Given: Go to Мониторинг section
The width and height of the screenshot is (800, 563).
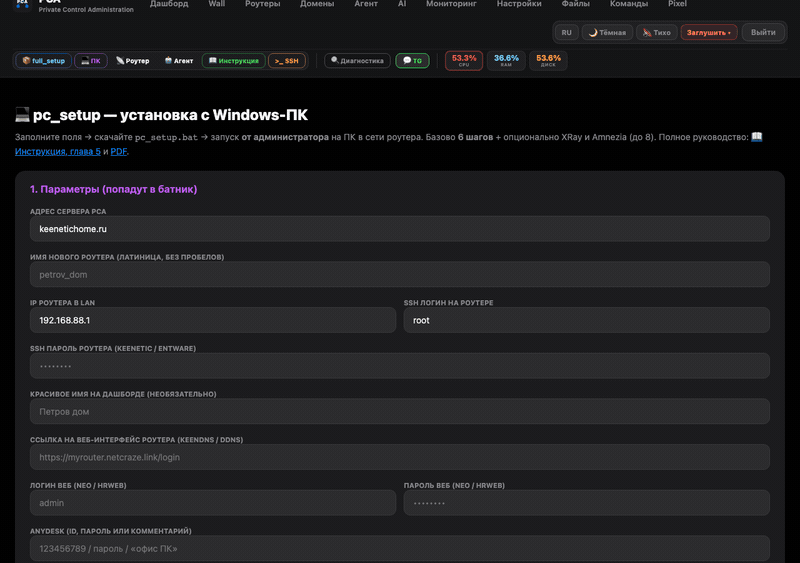Looking at the screenshot, I should (451, 4).
